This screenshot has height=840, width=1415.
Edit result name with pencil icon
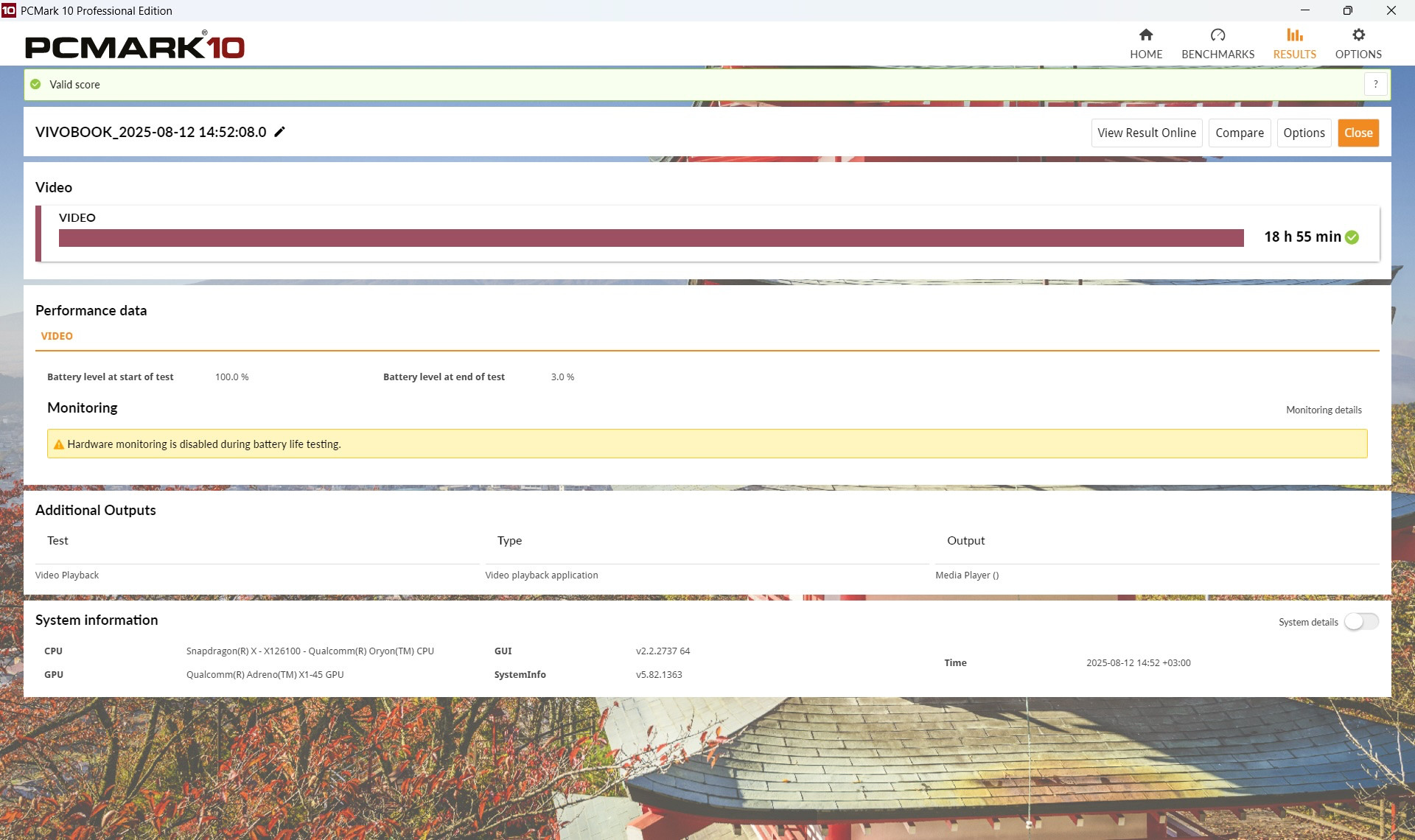click(x=279, y=132)
